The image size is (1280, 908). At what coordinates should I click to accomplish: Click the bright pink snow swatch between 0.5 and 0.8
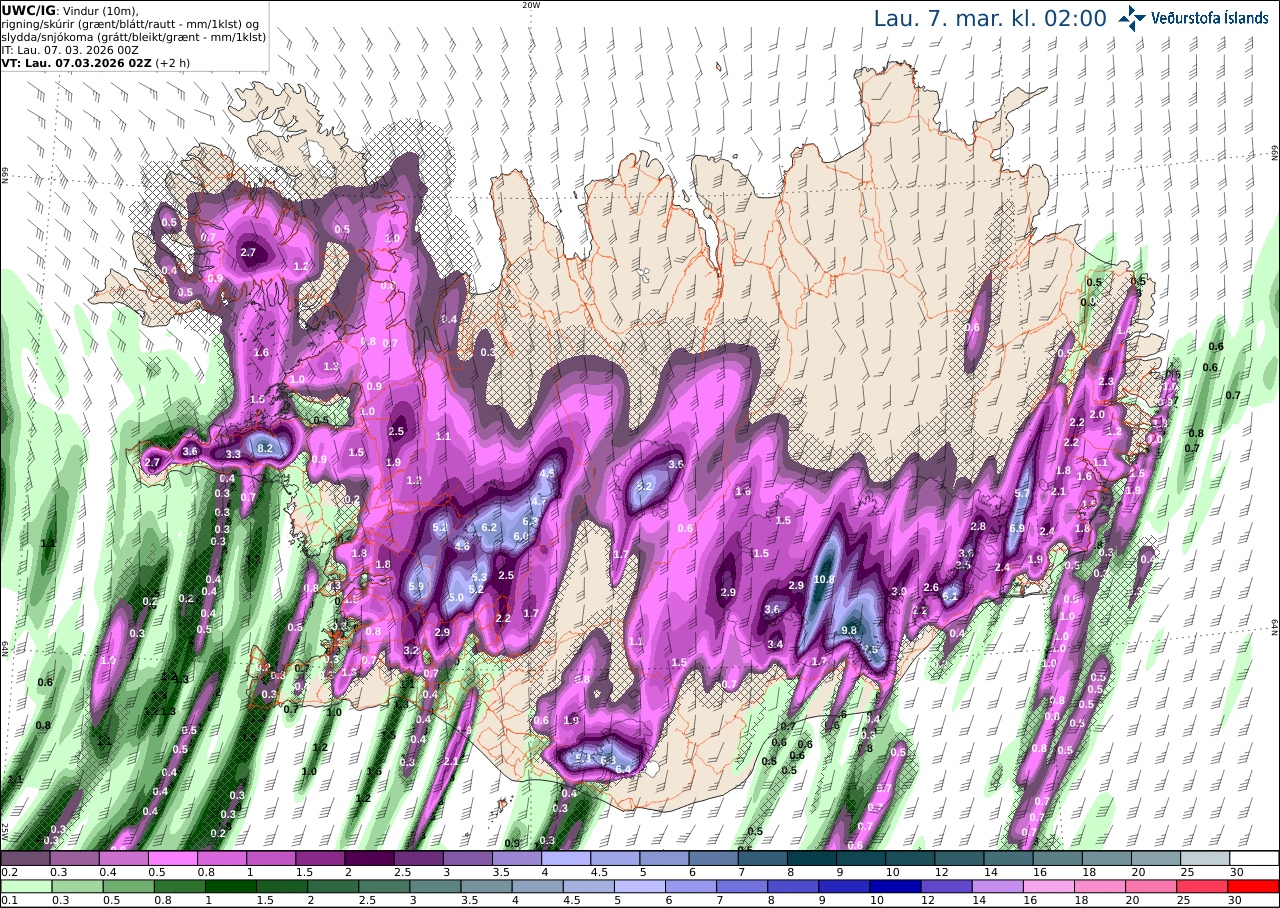pos(172,858)
